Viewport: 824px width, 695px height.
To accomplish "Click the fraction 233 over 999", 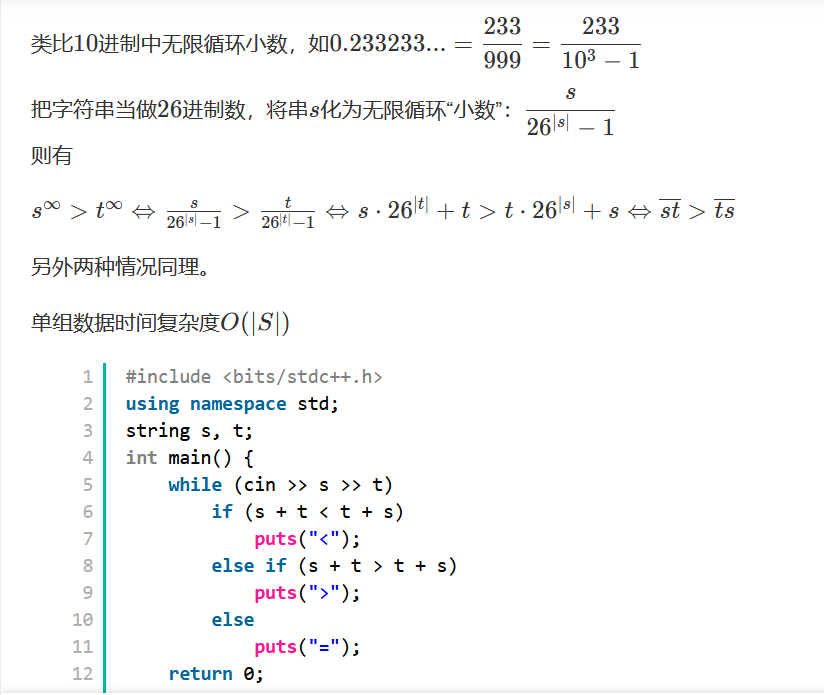I will coord(502,43).
